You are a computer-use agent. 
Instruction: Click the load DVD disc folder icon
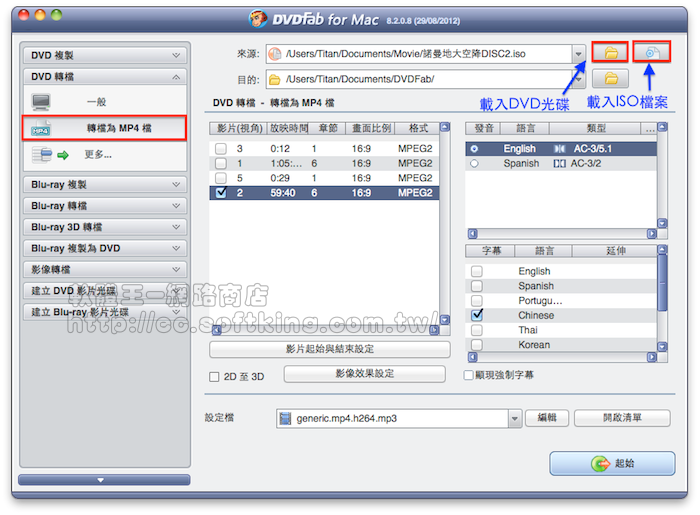click(609, 51)
